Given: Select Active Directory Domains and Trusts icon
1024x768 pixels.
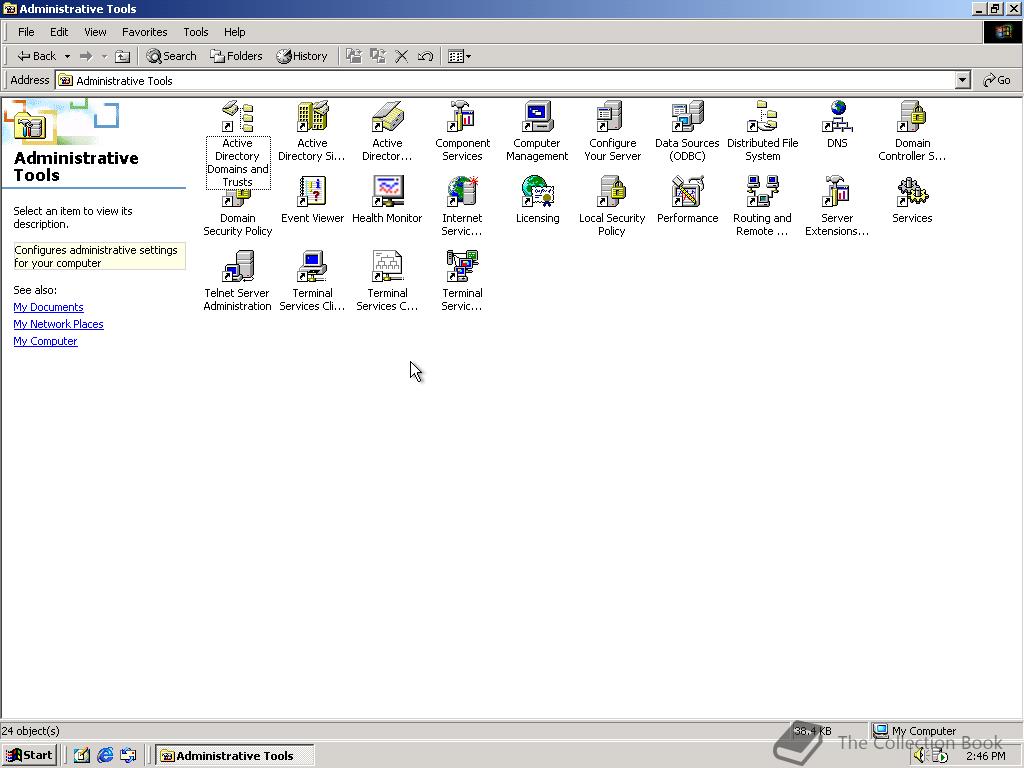Looking at the screenshot, I should click(x=238, y=116).
